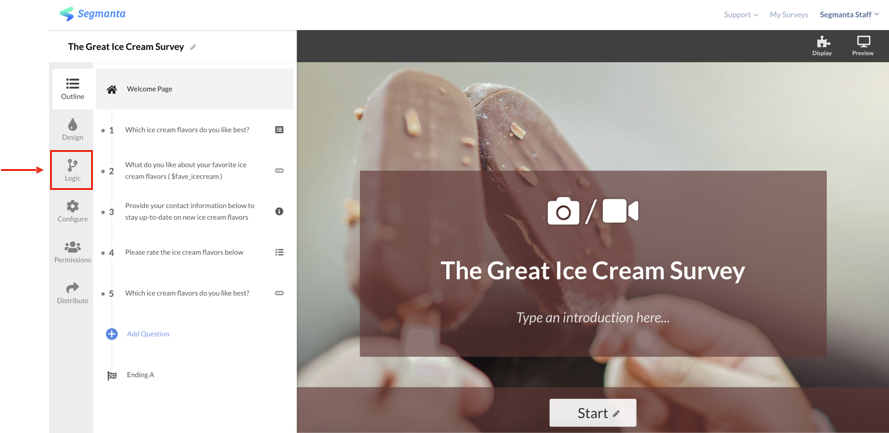Expand the Support dropdown menu
Viewport: 889px width, 433px height.
coord(740,15)
